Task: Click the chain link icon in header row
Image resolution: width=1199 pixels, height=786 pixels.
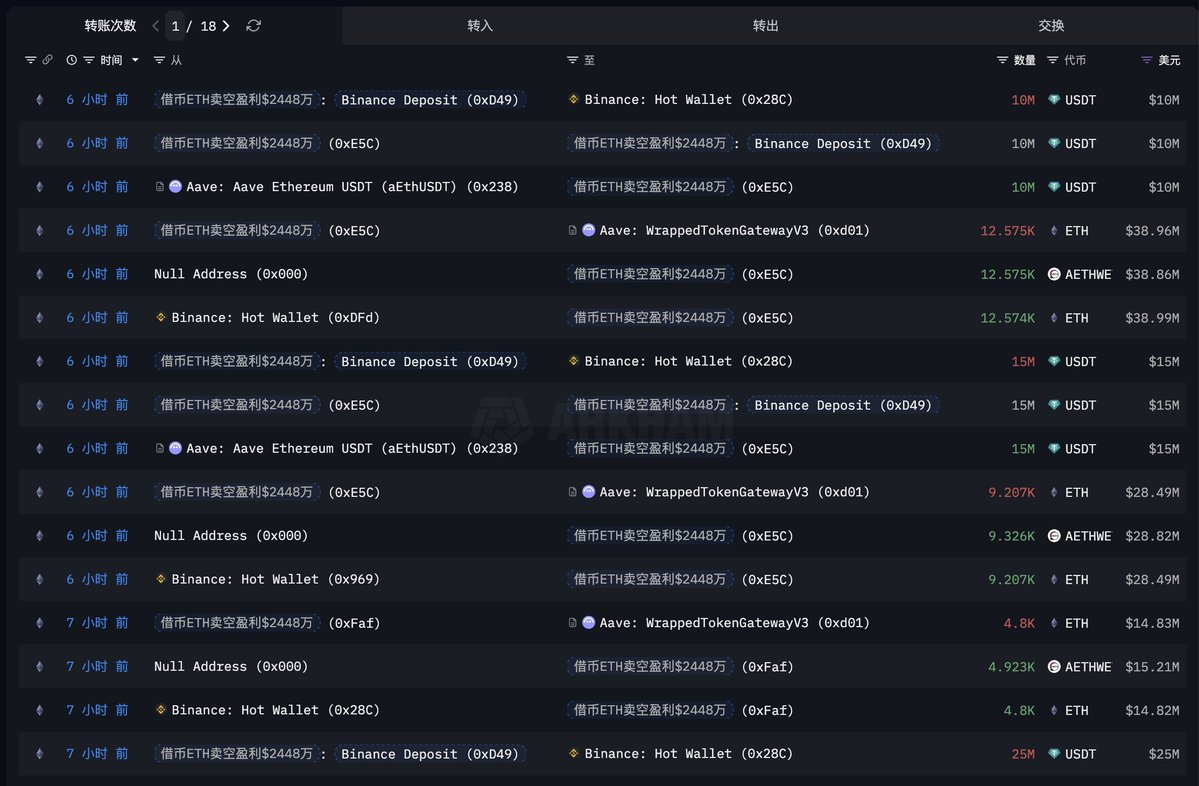Action: 47,60
